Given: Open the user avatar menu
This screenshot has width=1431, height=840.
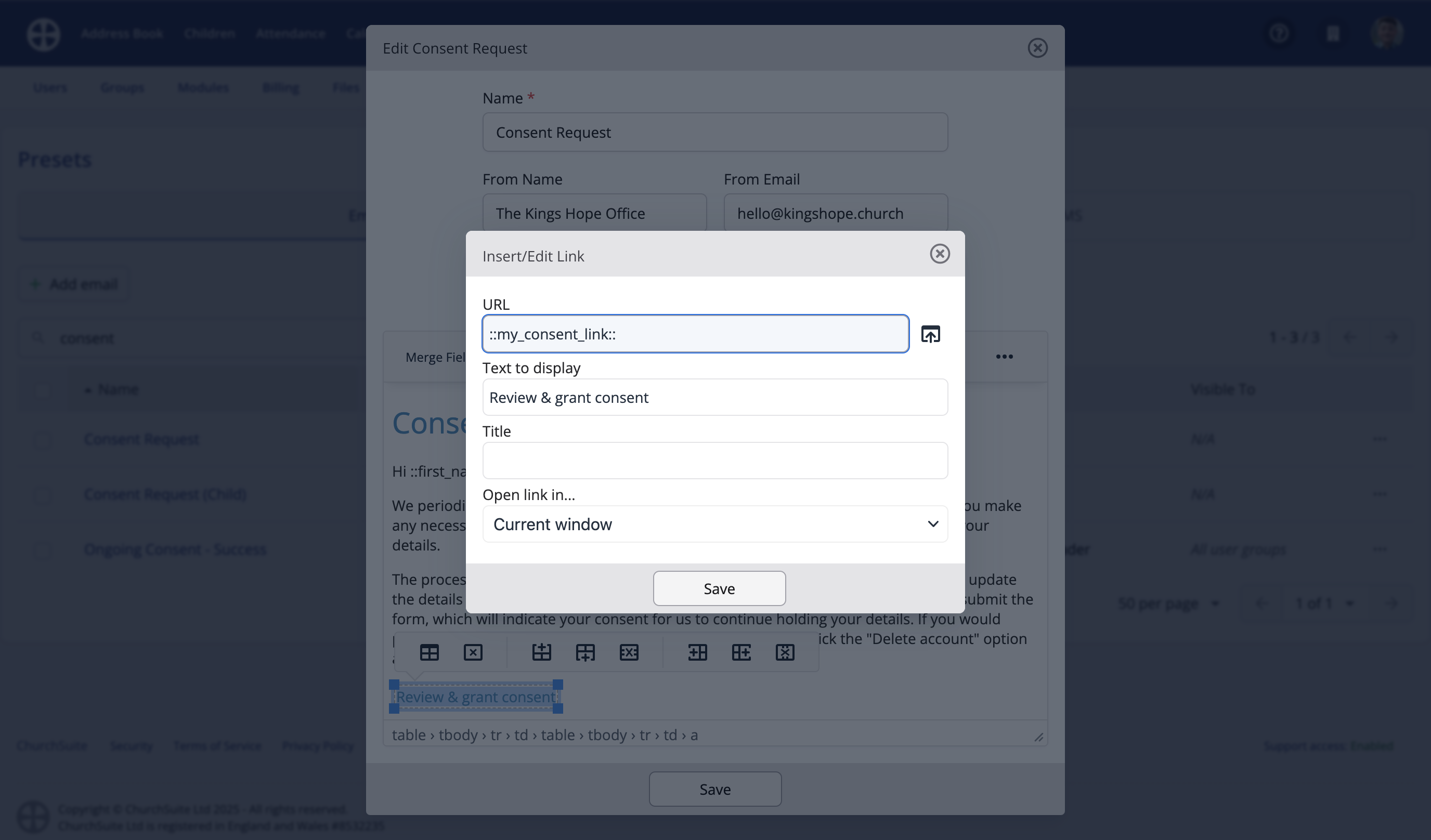Looking at the screenshot, I should point(1387,33).
